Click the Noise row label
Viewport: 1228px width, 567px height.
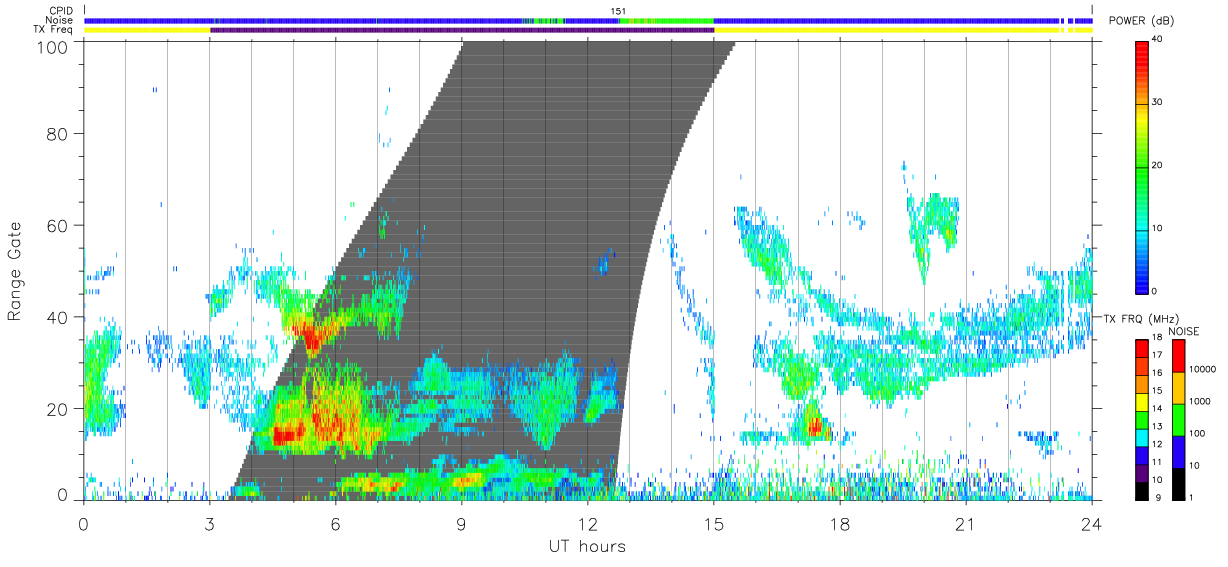tap(59, 20)
